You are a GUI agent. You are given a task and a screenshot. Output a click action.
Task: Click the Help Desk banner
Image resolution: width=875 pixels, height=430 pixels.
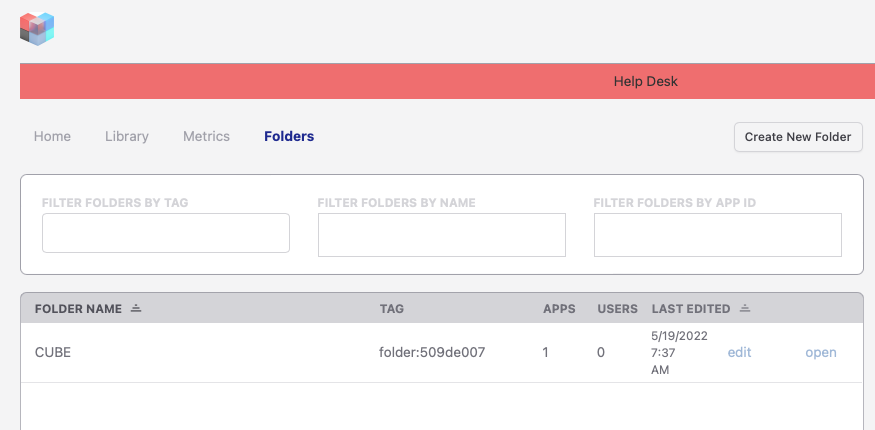pyautogui.click(x=645, y=81)
